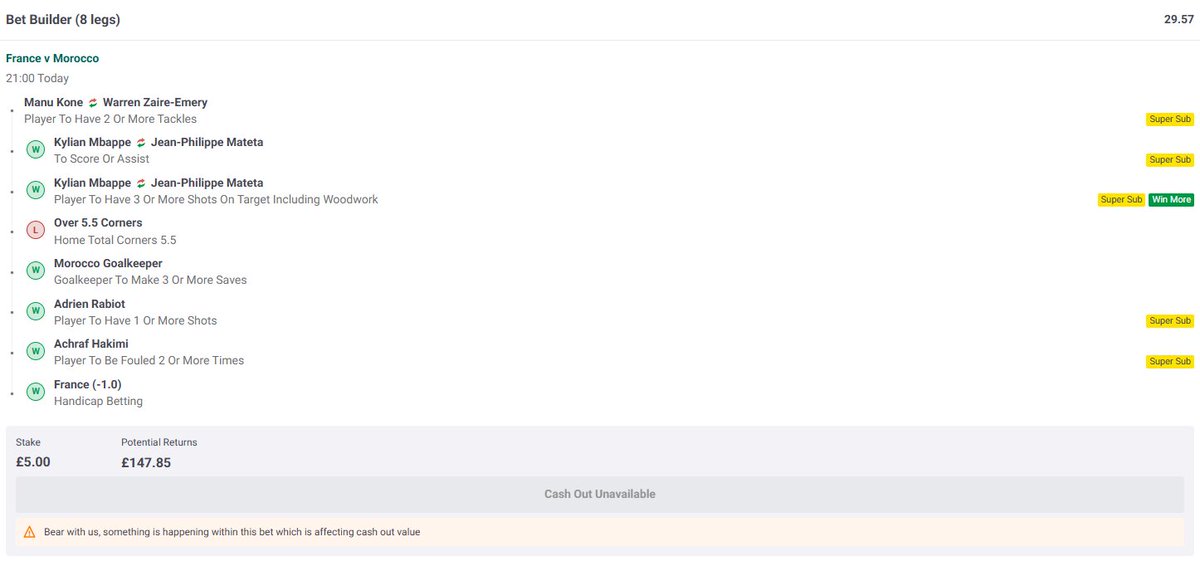Viewport: 1200px width, 566px height.
Task: Click the orange warning triangle icon
Action: tap(29, 532)
